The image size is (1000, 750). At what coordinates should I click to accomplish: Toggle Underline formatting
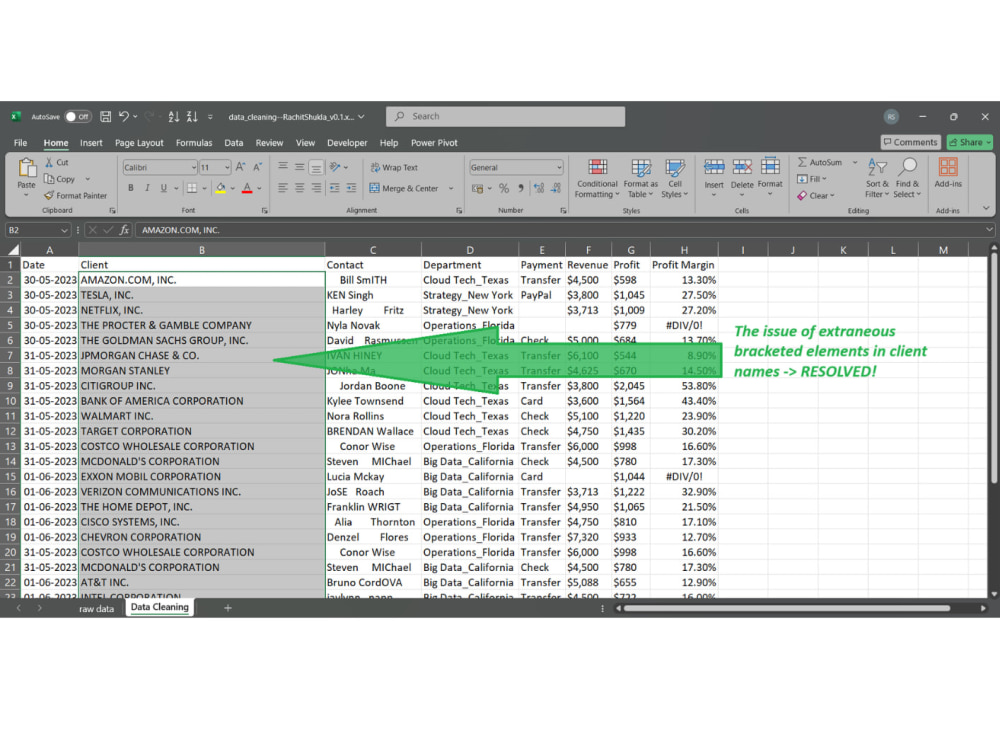coord(164,188)
